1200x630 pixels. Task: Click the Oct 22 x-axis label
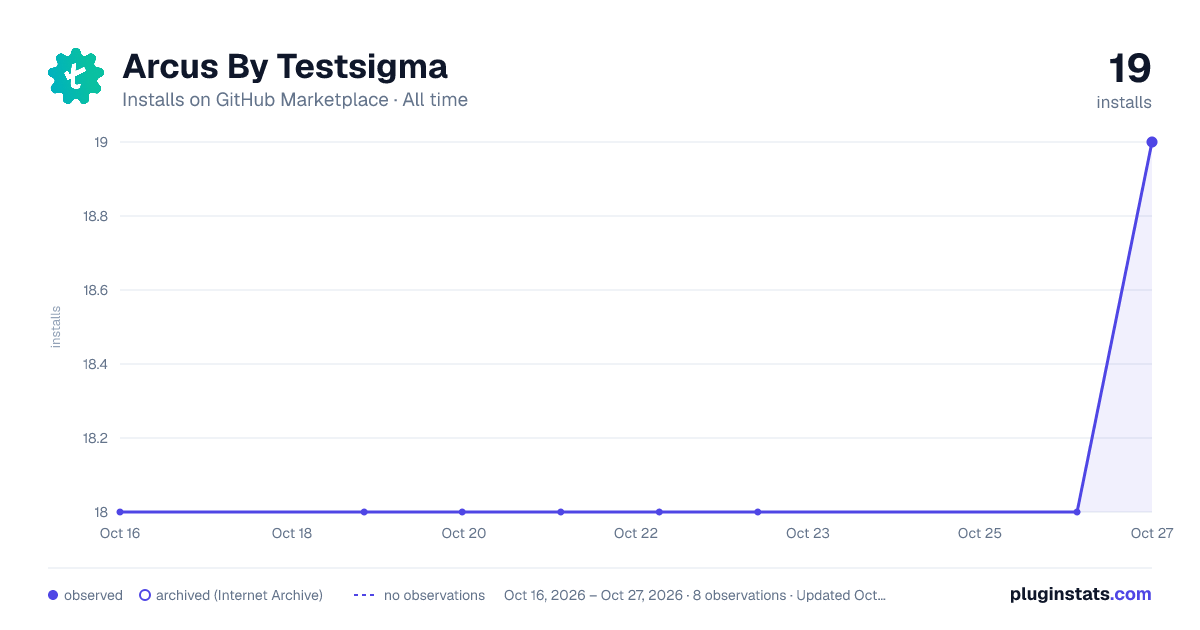coord(636,533)
